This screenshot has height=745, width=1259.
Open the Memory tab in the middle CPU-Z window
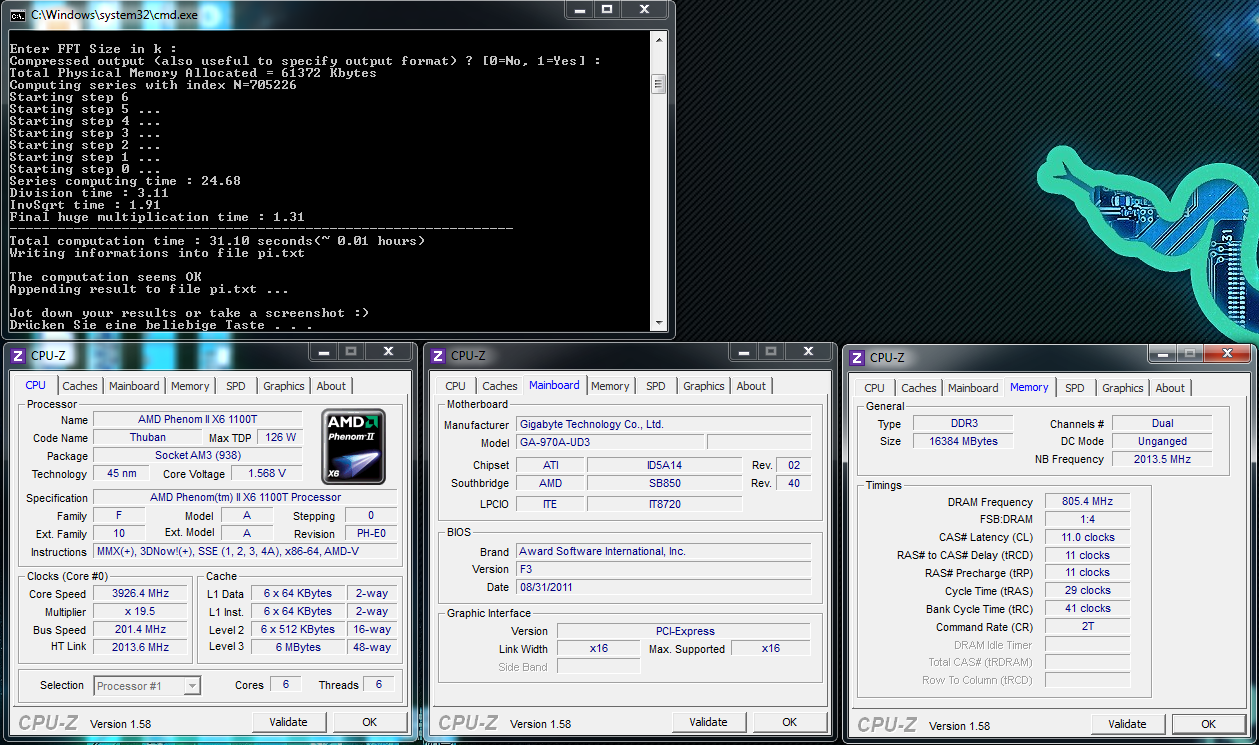tap(610, 386)
